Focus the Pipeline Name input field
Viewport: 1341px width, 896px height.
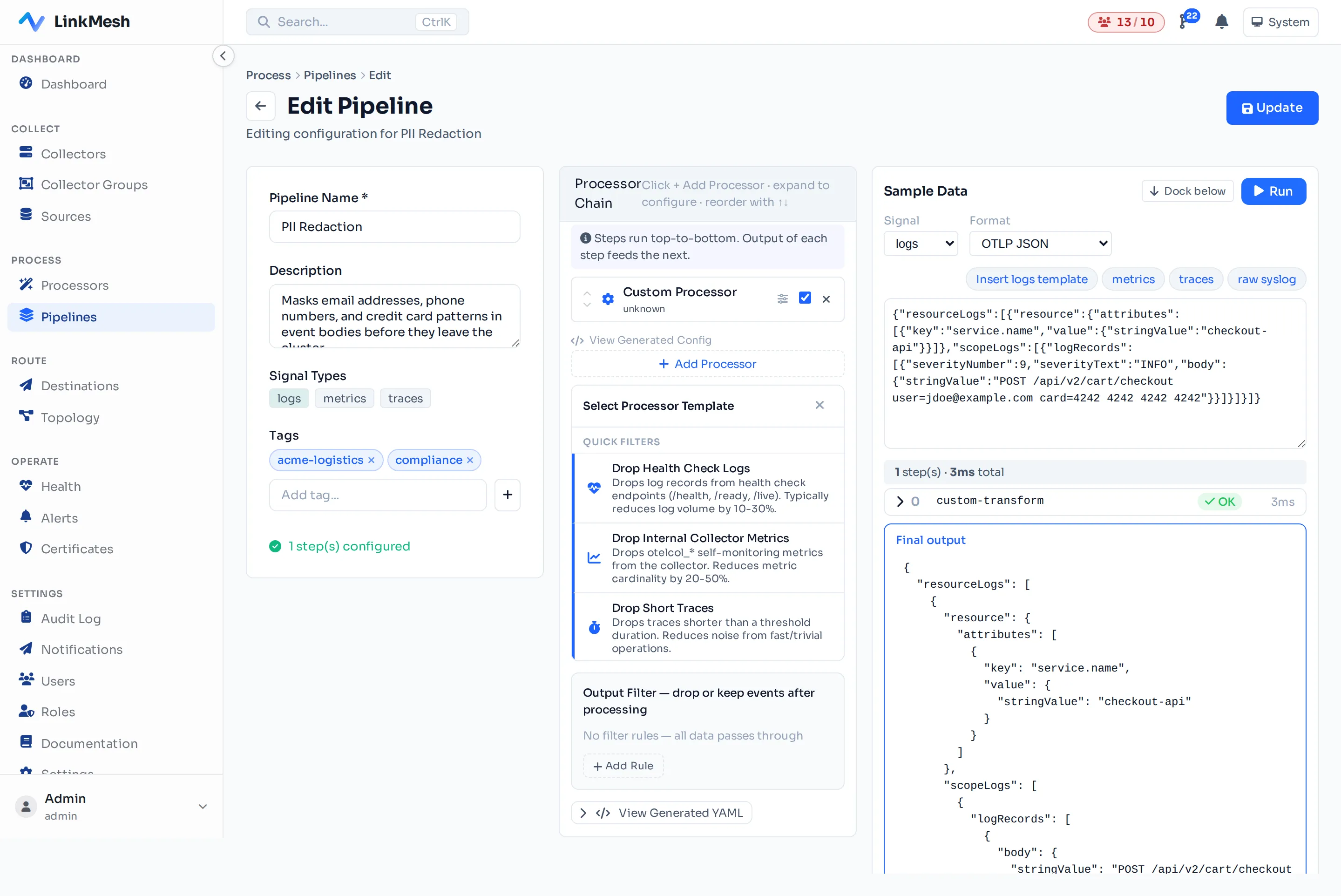coord(394,227)
